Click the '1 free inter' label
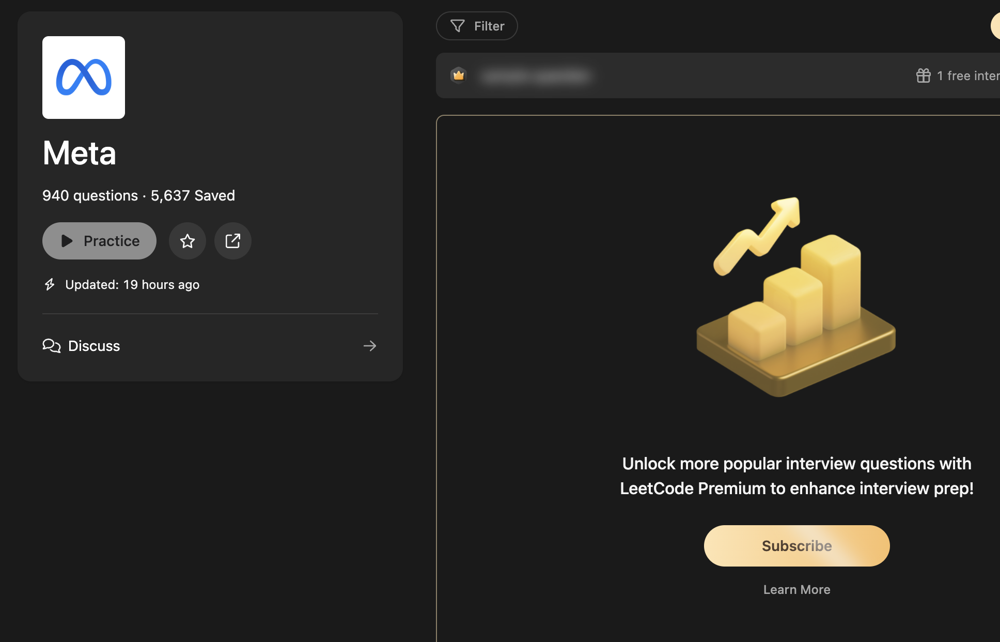1000x642 pixels. coord(967,76)
